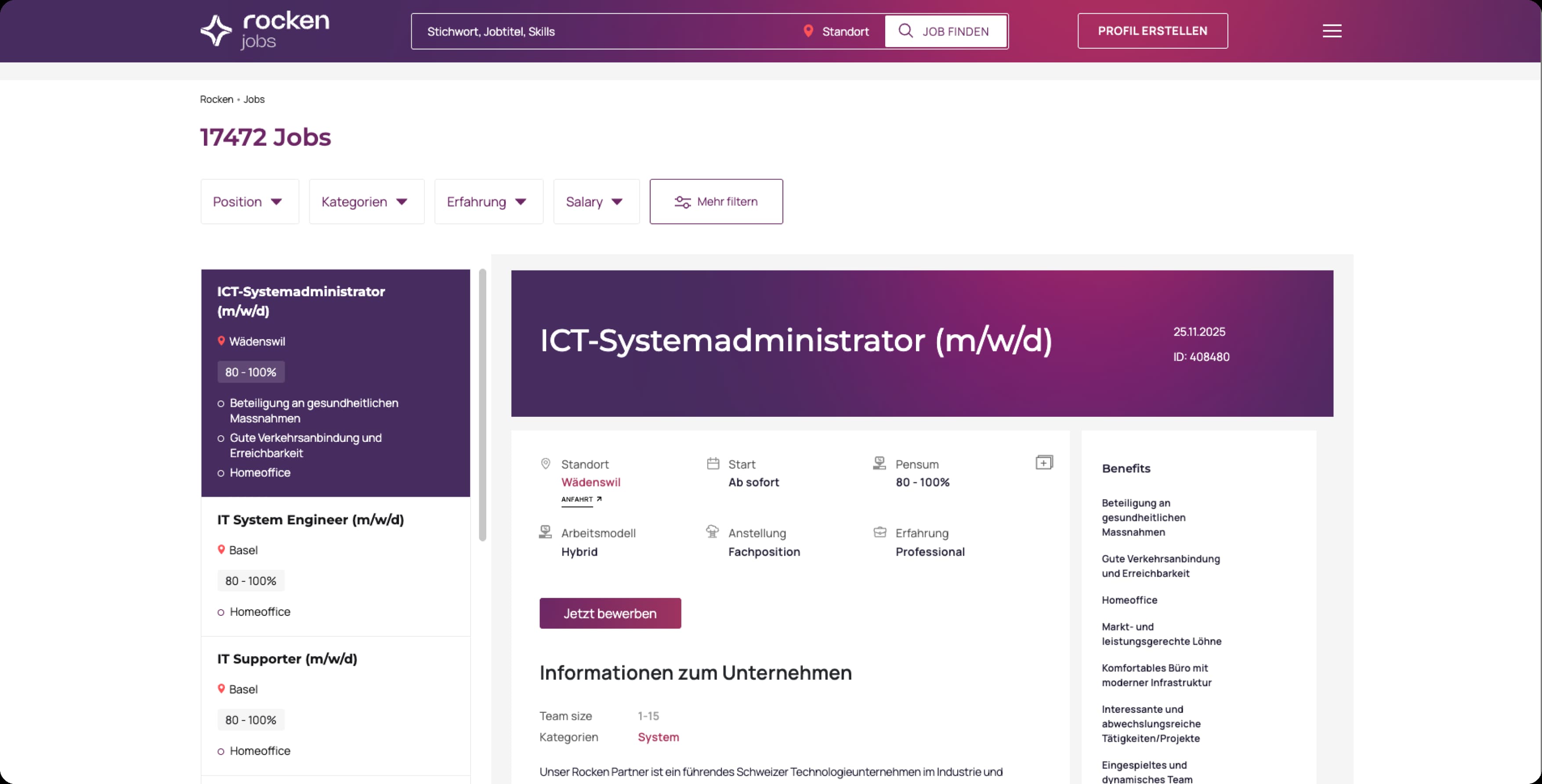Click the job list scrollbar

[482, 405]
